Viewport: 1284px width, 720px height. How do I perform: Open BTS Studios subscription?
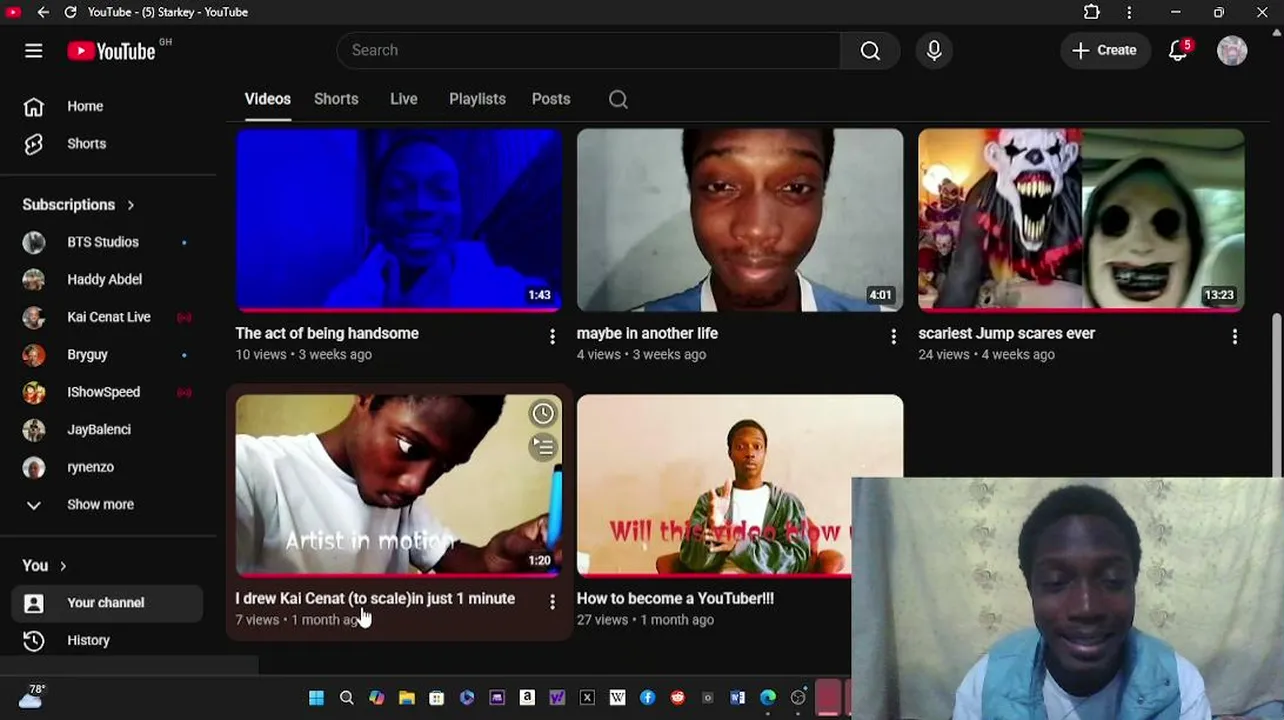click(x=103, y=242)
